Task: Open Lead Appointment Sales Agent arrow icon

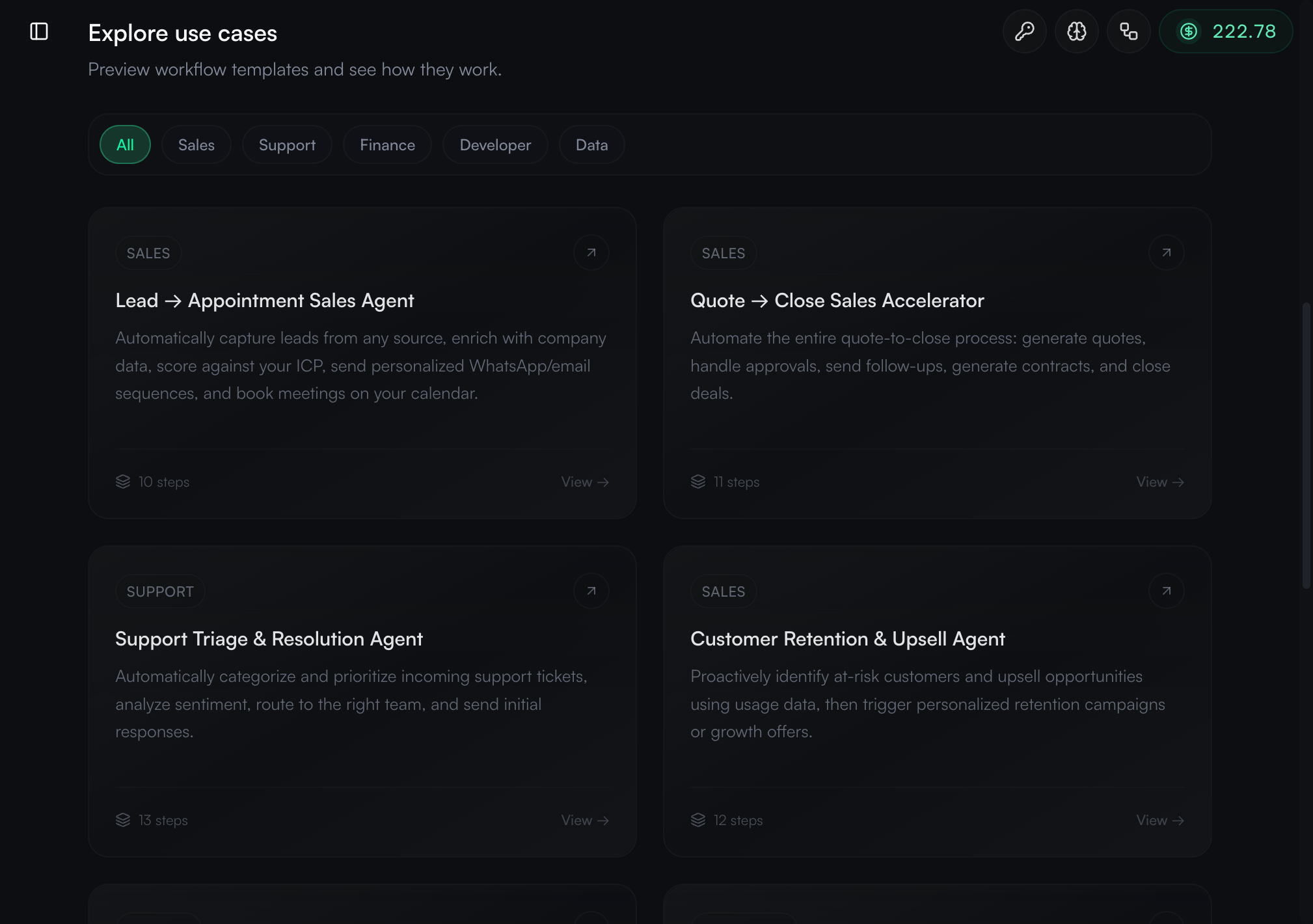Action: (591, 252)
